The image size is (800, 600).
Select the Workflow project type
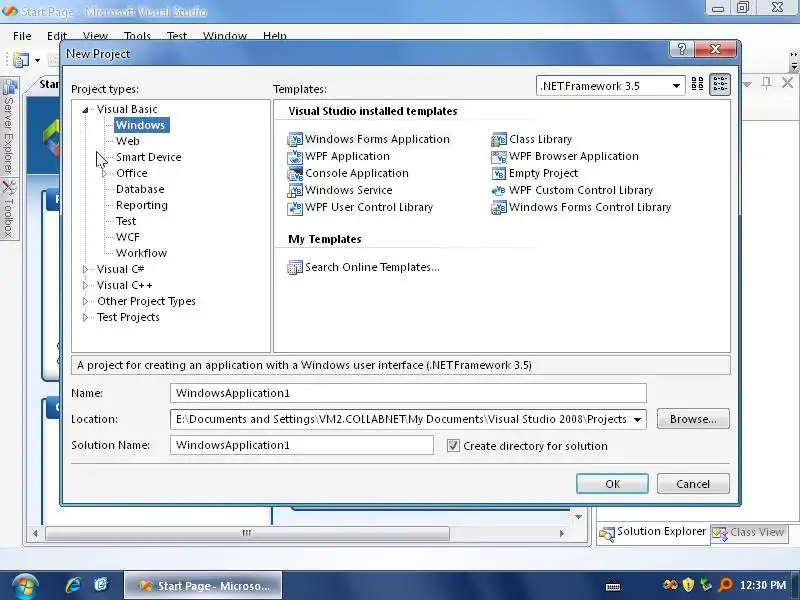pyautogui.click(x=141, y=253)
